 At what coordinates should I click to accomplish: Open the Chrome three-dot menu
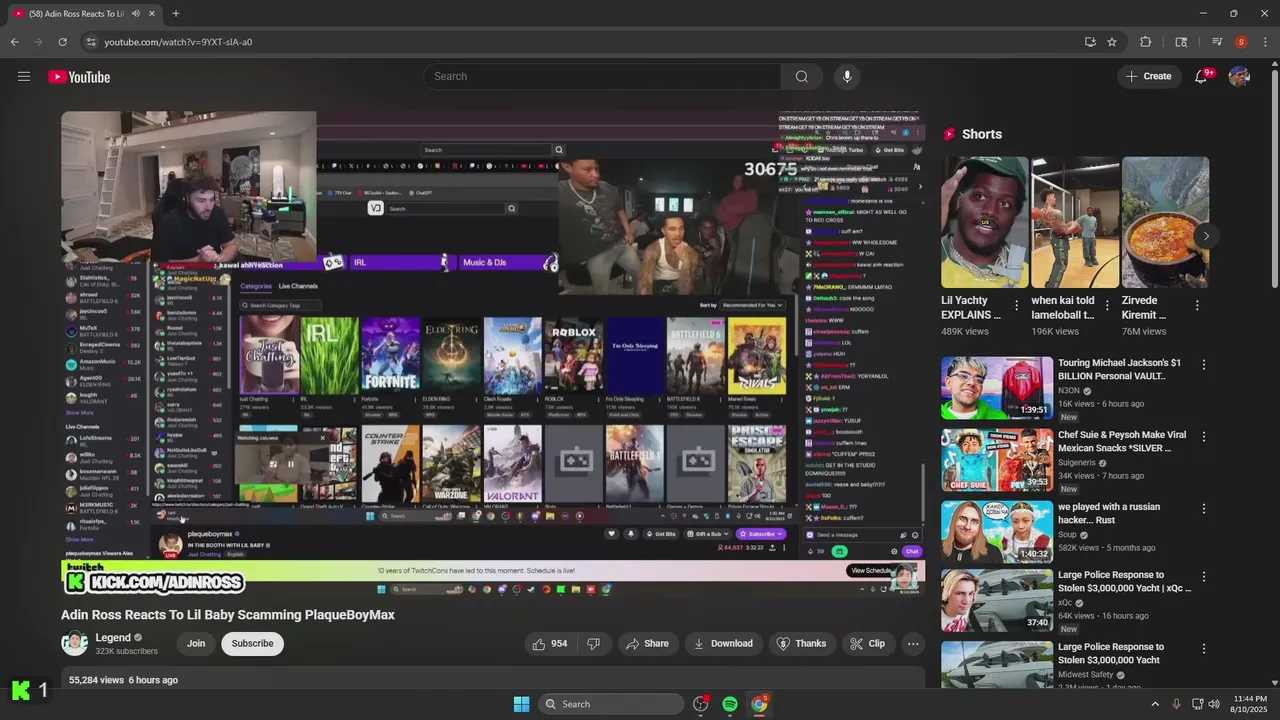1265,42
